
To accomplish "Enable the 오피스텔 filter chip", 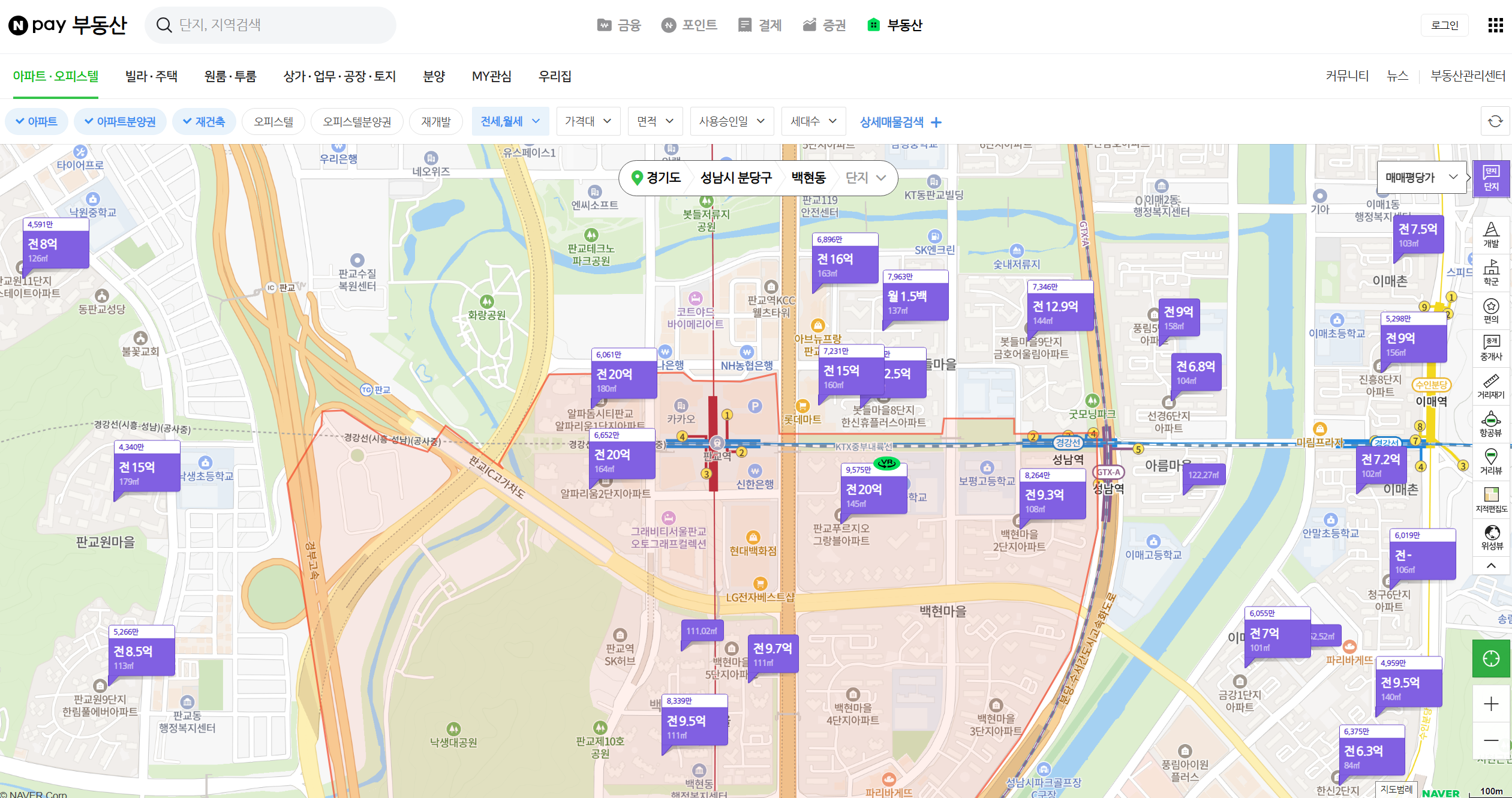I will click(x=273, y=122).
